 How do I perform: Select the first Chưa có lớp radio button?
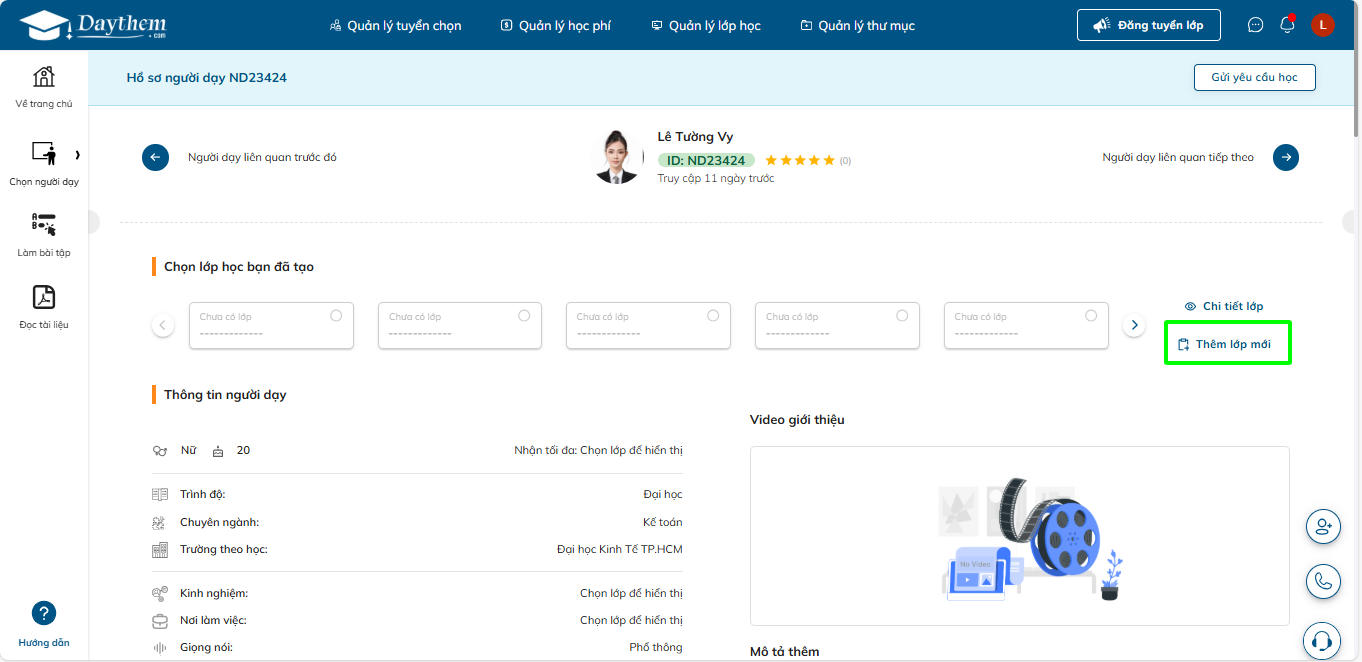336,315
